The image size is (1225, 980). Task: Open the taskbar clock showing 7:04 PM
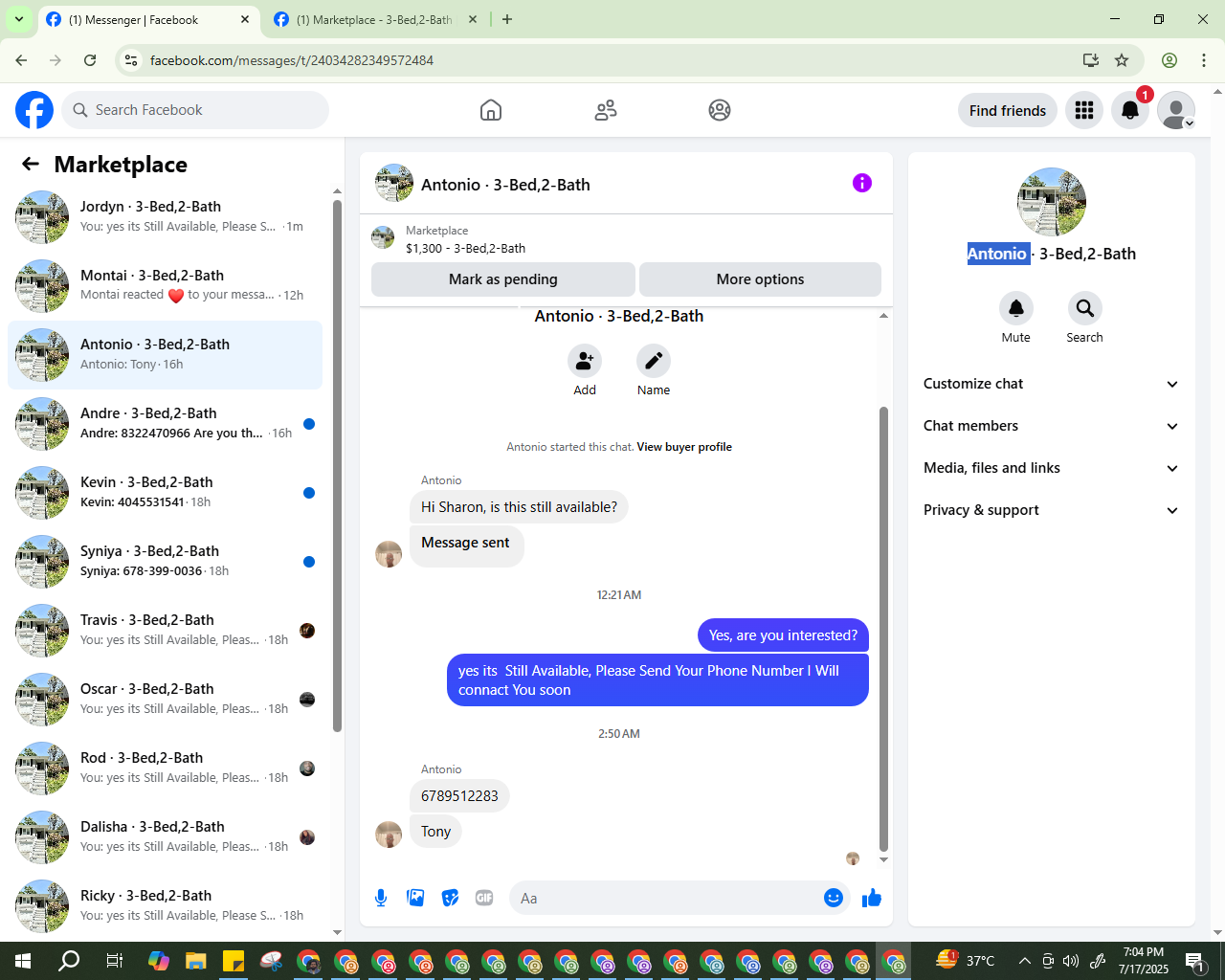click(1144, 961)
